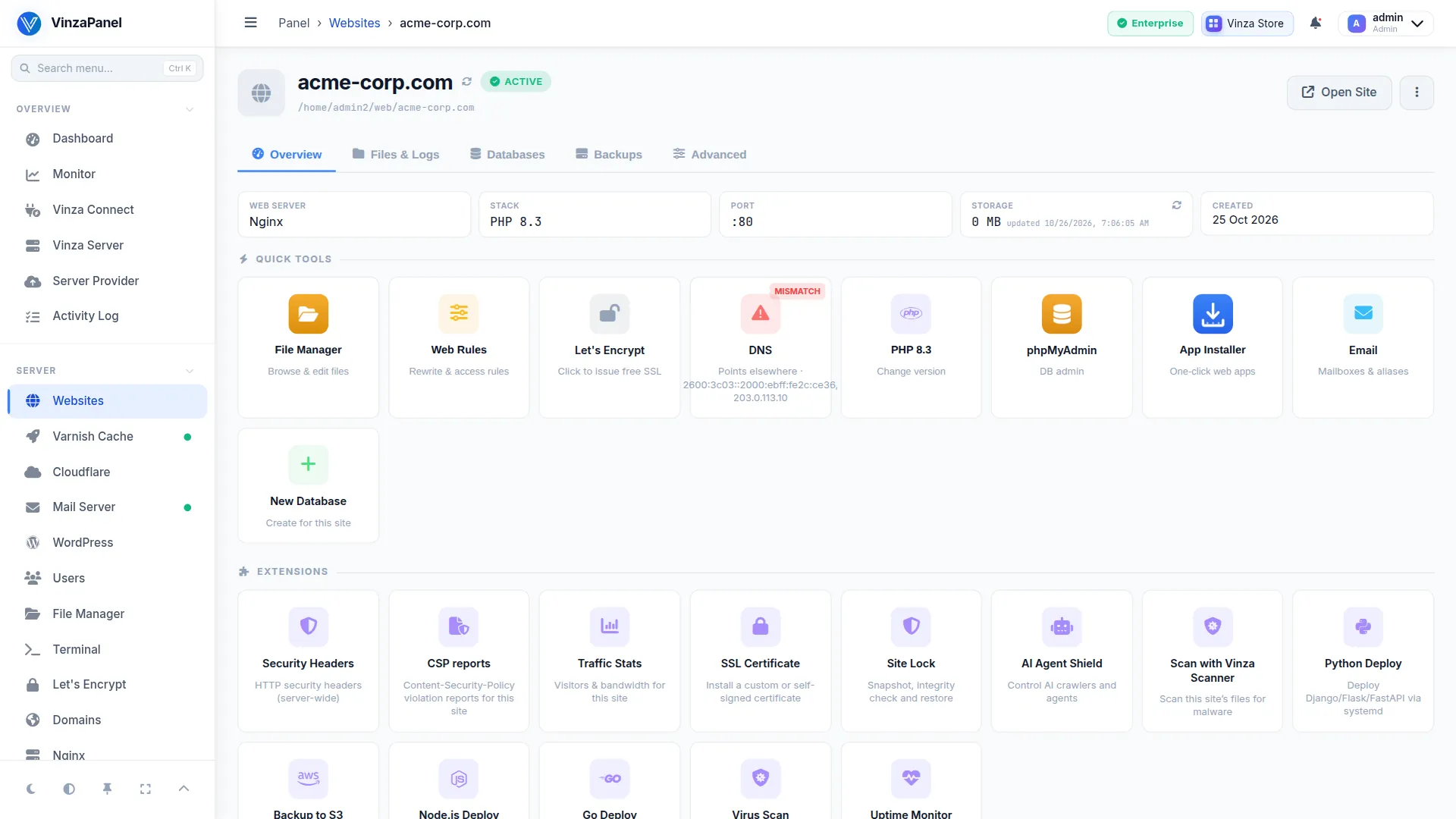Viewport: 1456px width, 819px height.
Task: Toggle the contrast theme icon
Action: click(x=69, y=789)
